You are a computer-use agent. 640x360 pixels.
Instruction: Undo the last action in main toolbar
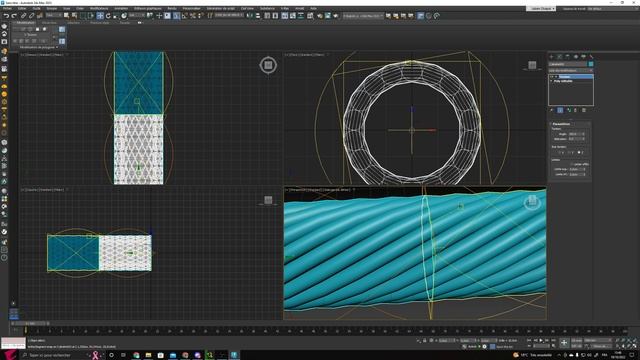6,16
